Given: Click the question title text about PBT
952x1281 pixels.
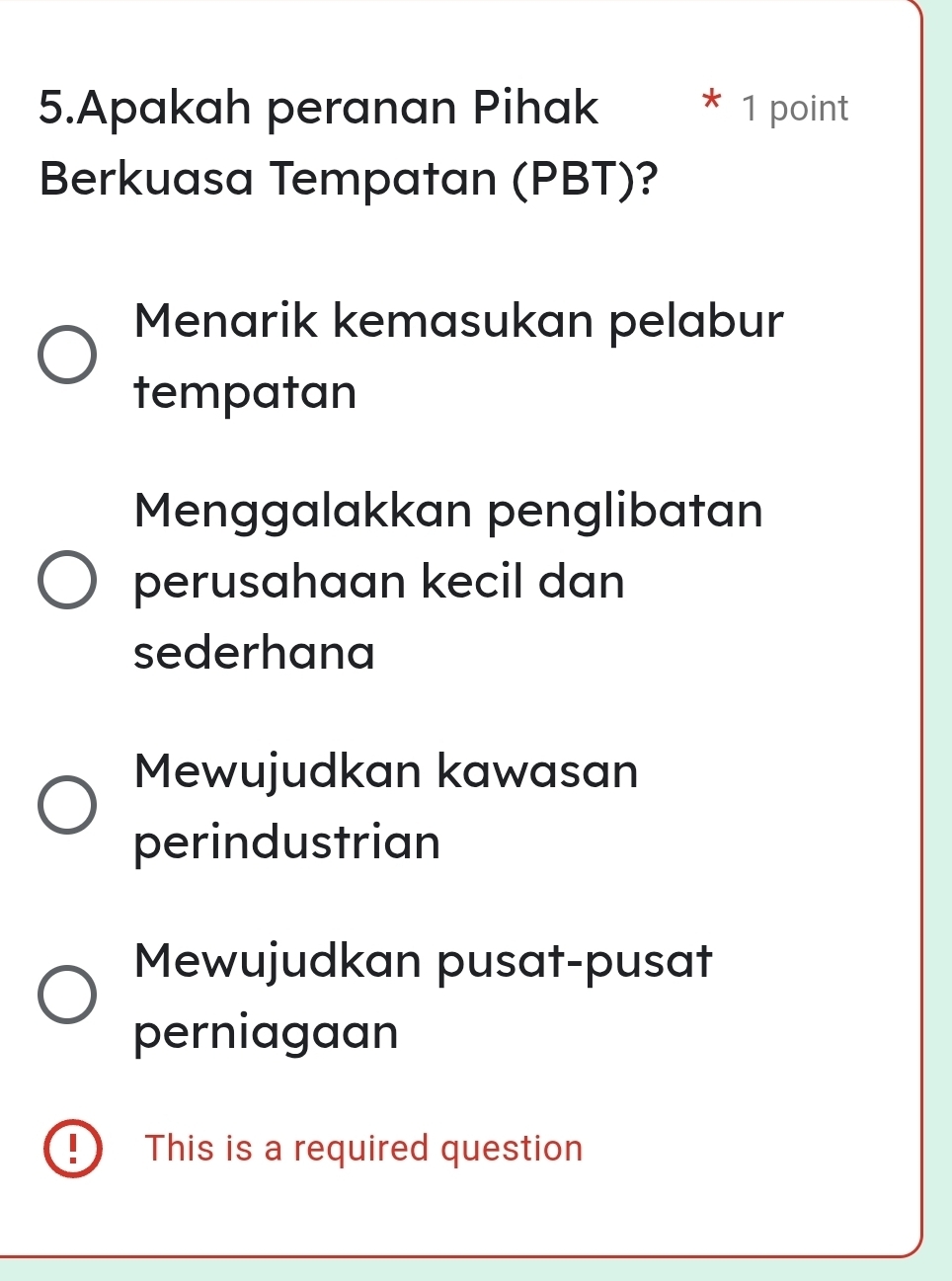Looking at the screenshot, I should (x=316, y=109).
